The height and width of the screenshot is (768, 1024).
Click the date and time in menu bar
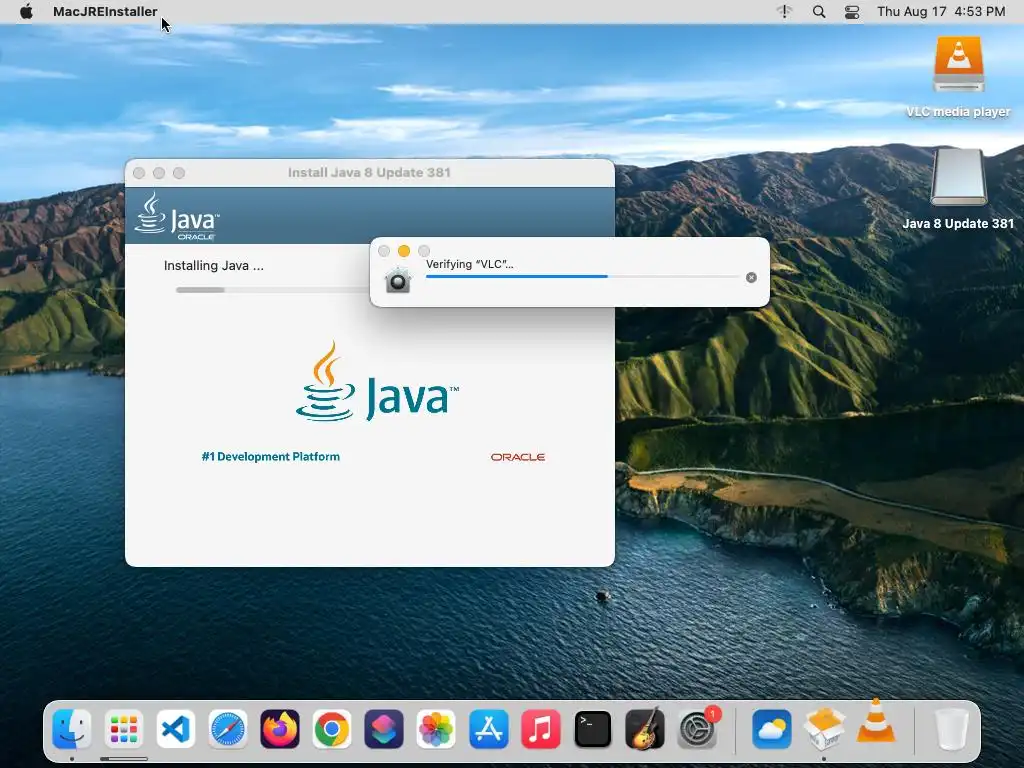[941, 11]
